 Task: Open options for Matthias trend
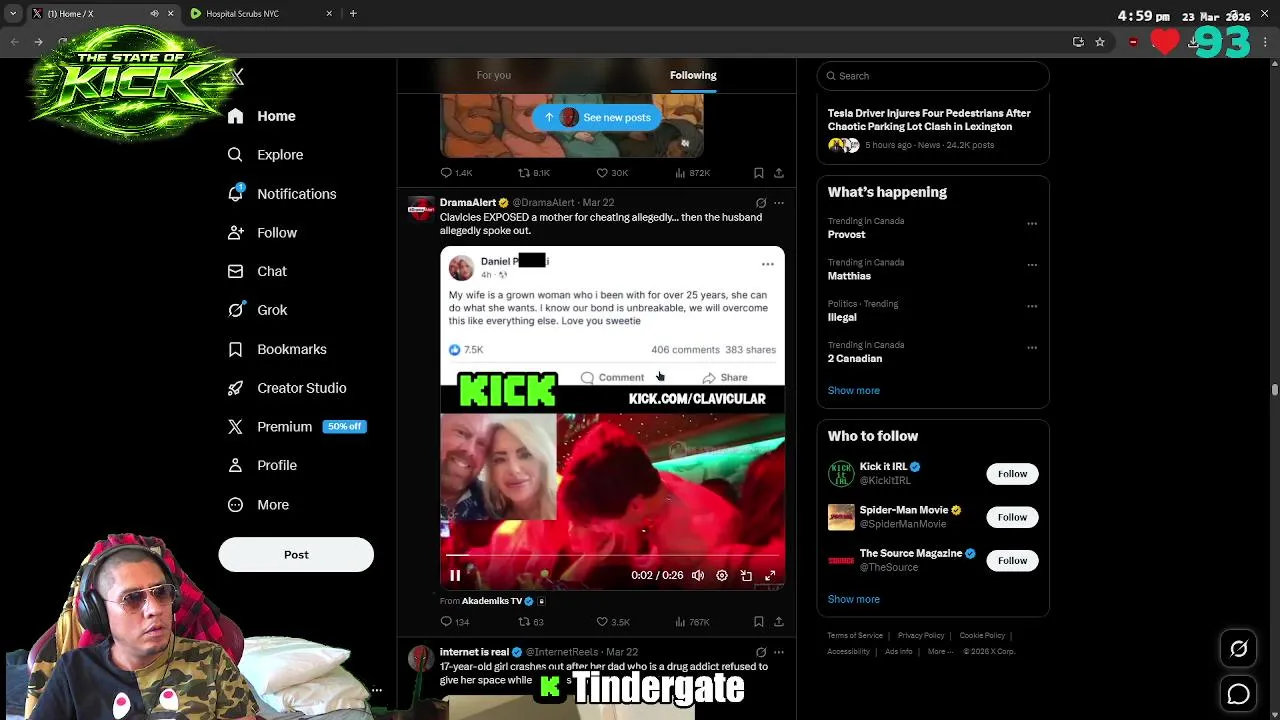point(1032,265)
